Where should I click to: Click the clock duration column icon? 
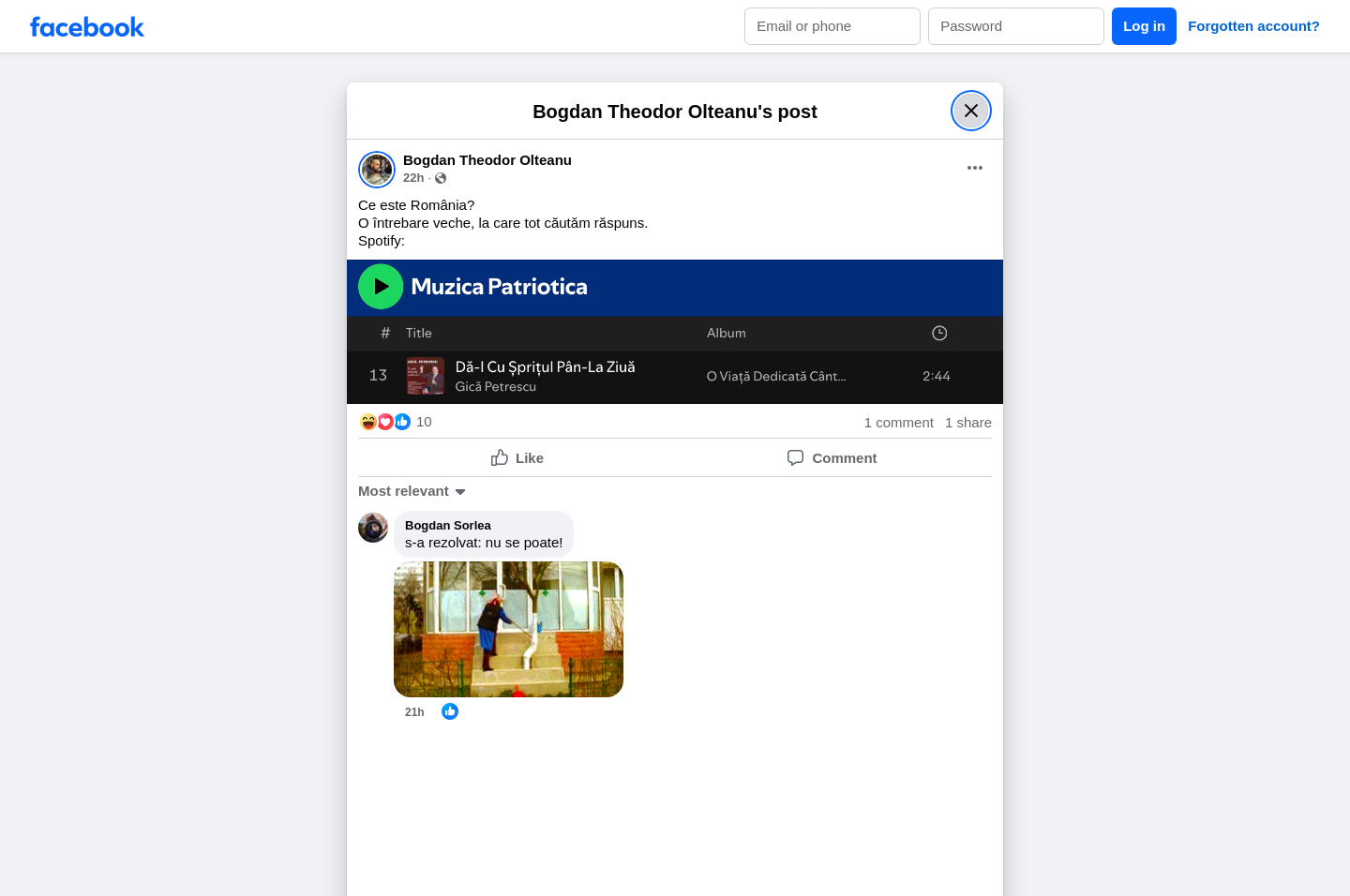coord(938,333)
